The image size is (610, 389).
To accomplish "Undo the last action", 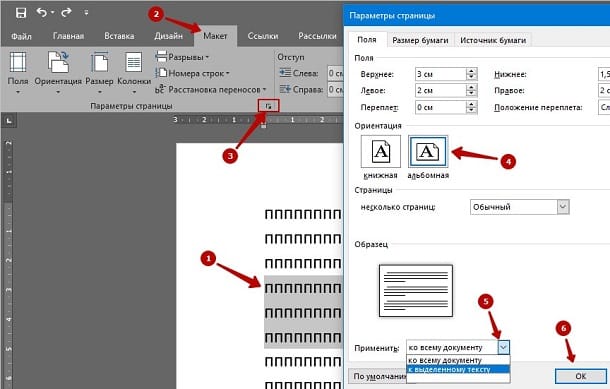I will coord(42,13).
